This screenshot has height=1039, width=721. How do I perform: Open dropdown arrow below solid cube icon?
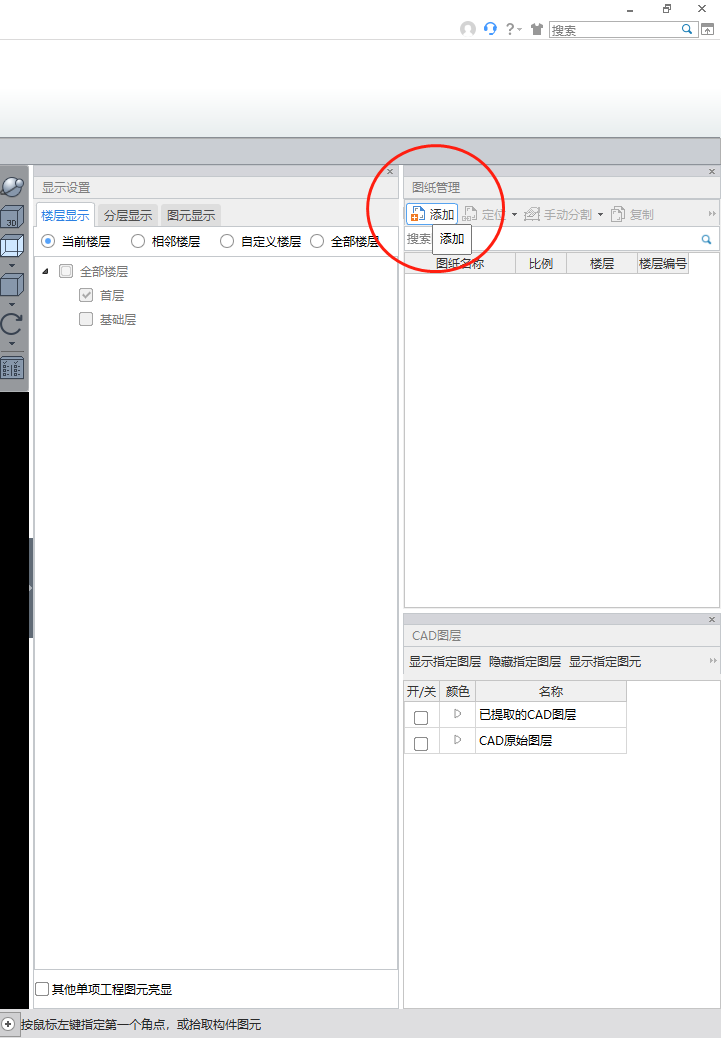pyautogui.click(x=12, y=305)
